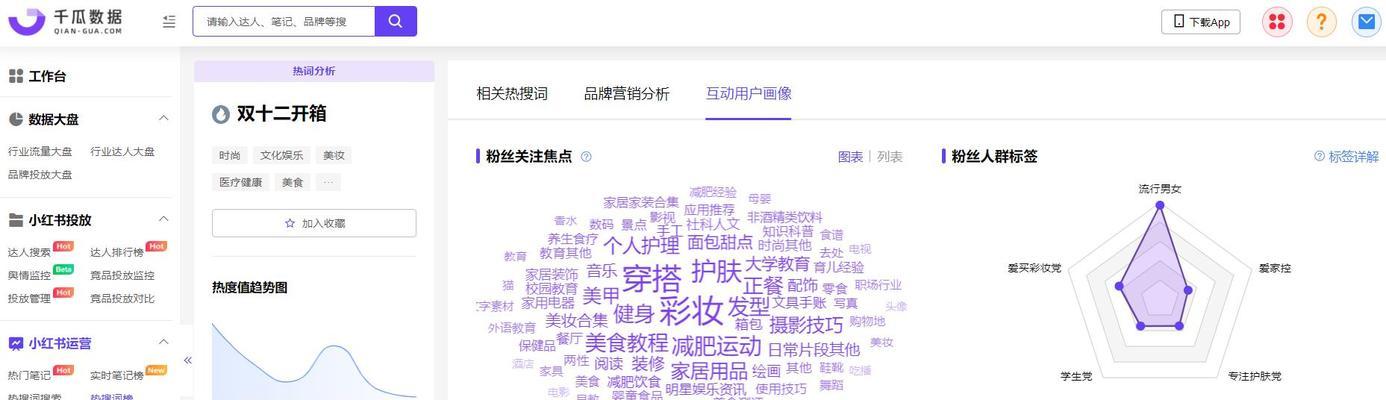Collapse the 小红书运营 section chevron
The height and width of the screenshot is (400, 1386).
164,342
